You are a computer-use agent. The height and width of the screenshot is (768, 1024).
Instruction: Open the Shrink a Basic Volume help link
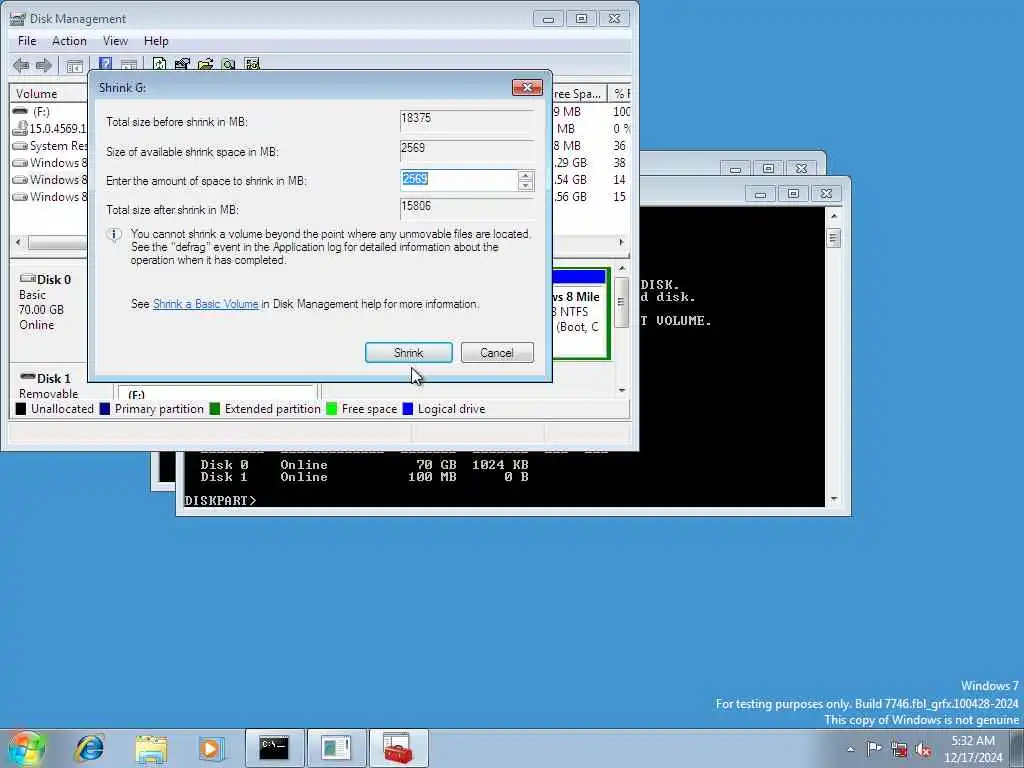coord(205,304)
